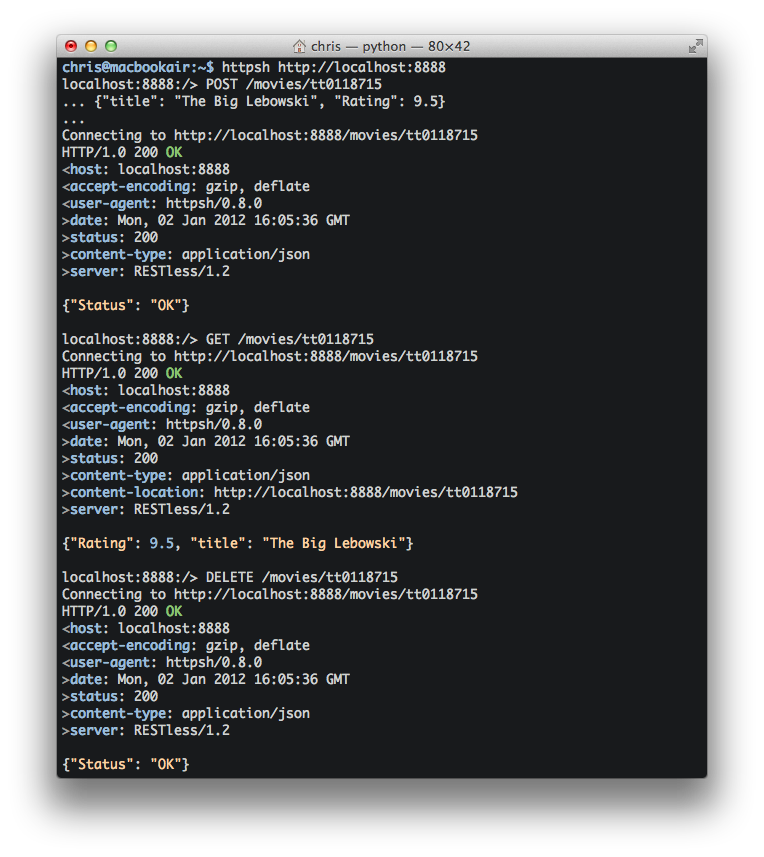
Task: Click the GET response JSON with Rating first
Action: [238, 543]
